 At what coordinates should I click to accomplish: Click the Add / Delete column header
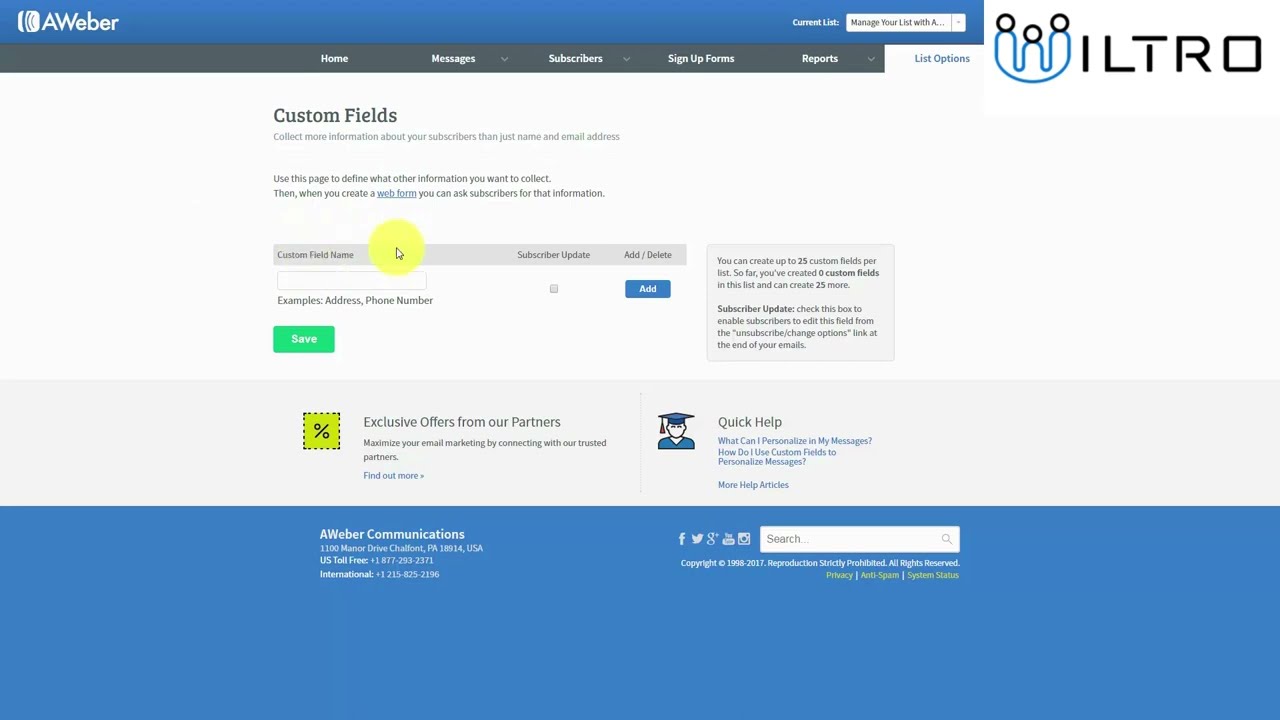pyautogui.click(x=648, y=255)
